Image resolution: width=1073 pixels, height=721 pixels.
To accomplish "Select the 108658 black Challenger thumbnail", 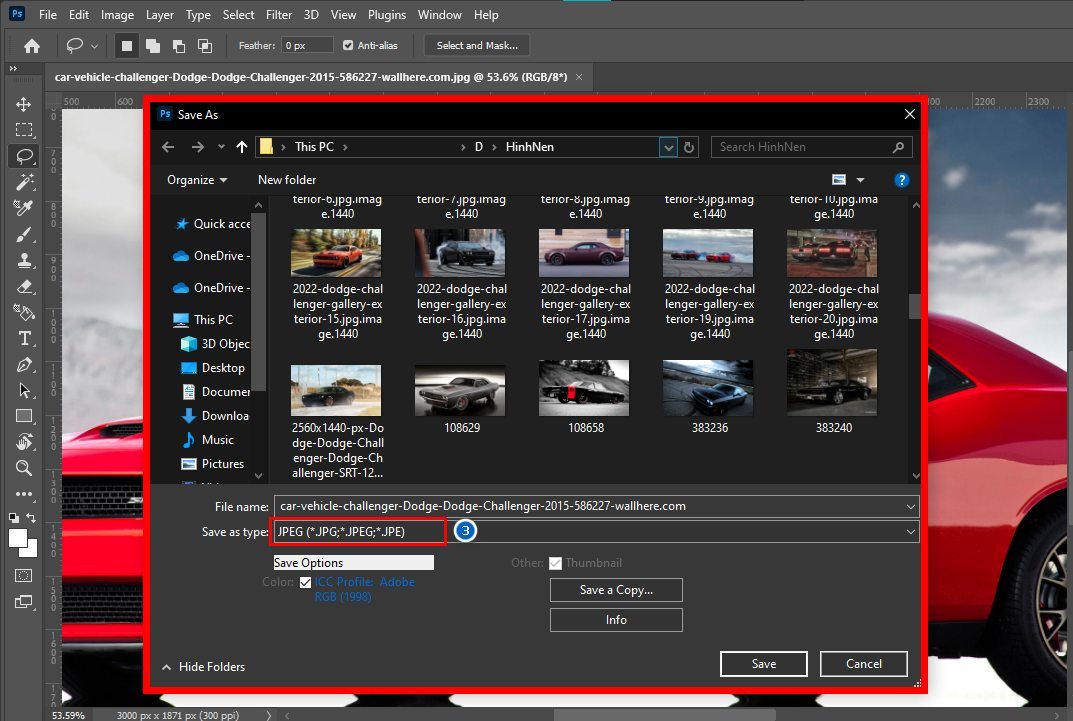I will pos(584,388).
